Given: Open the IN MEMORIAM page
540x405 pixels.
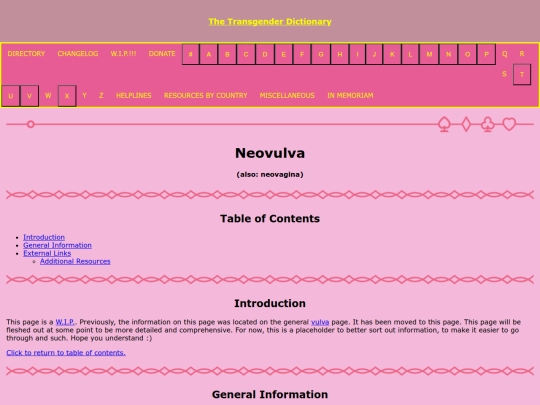Looking at the screenshot, I should pos(350,95).
